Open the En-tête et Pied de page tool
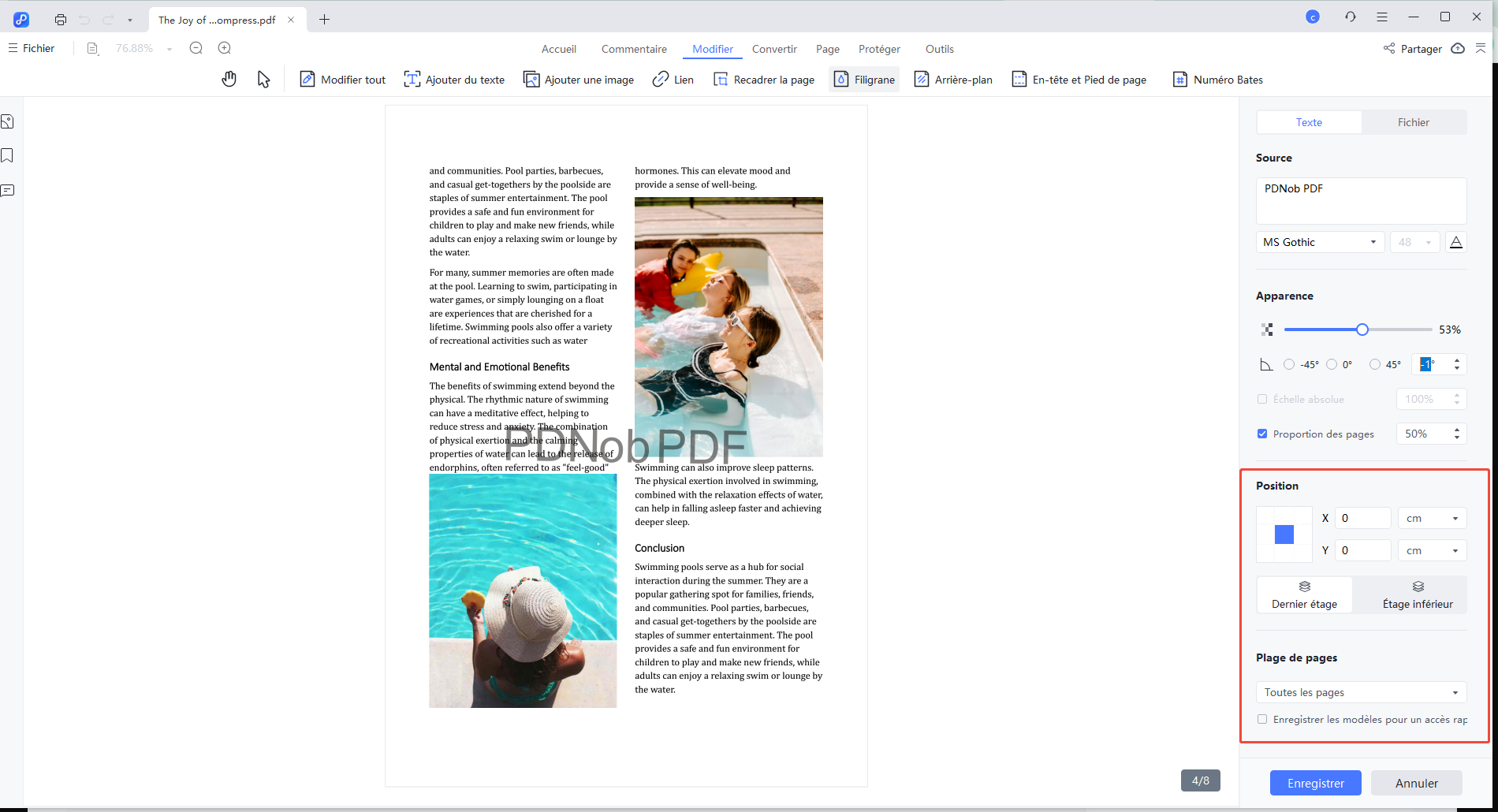The height and width of the screenshot is (812, 1498). [1079, 79]
